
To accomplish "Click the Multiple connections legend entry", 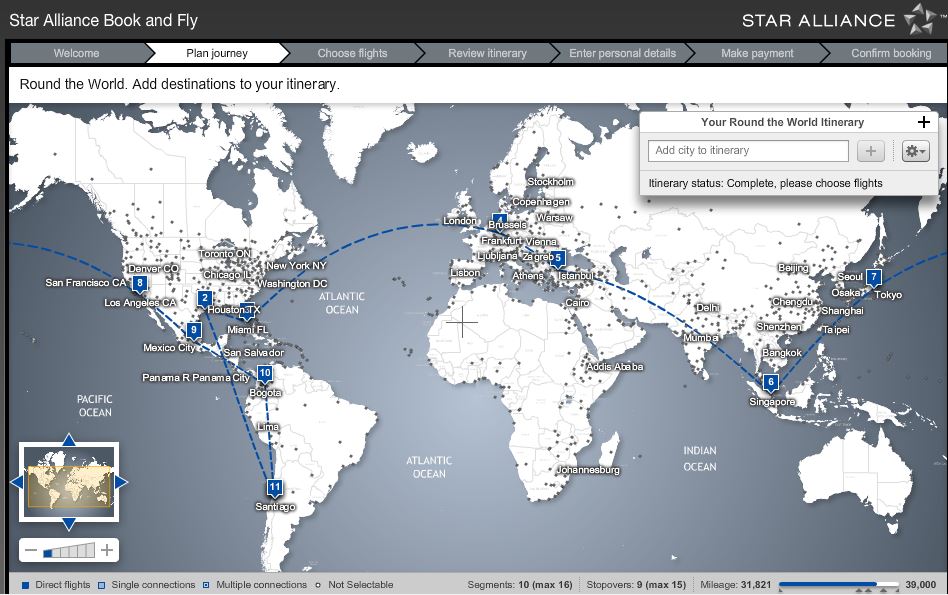I will coord(255,585).
